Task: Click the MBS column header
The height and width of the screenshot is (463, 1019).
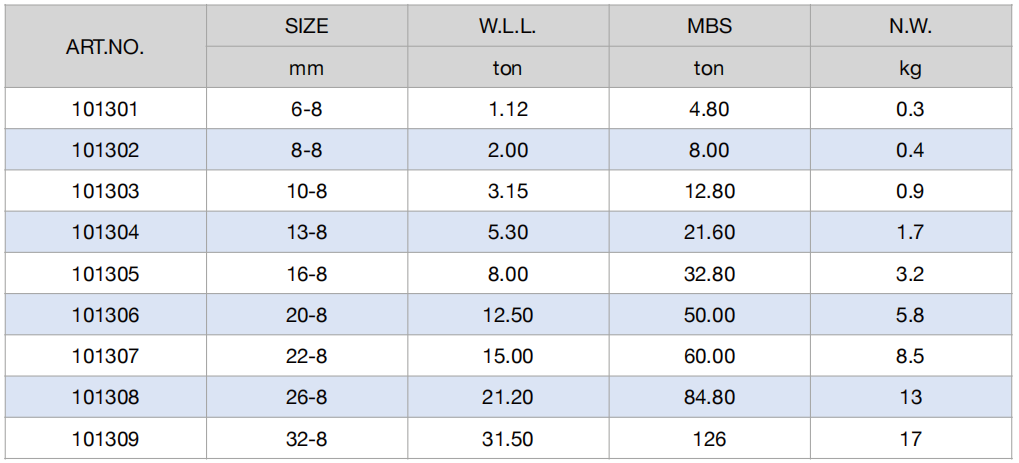Action: point(709,27)
